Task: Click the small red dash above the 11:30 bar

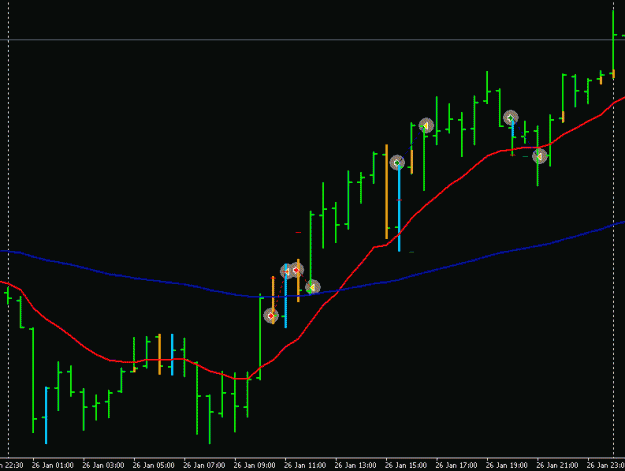Action: click(x=298, y=232)
